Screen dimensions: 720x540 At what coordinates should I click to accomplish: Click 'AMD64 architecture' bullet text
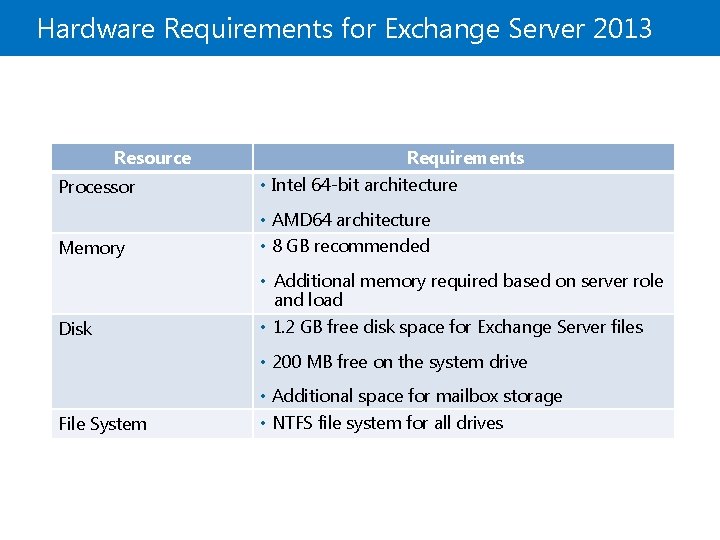coord(351,220)
